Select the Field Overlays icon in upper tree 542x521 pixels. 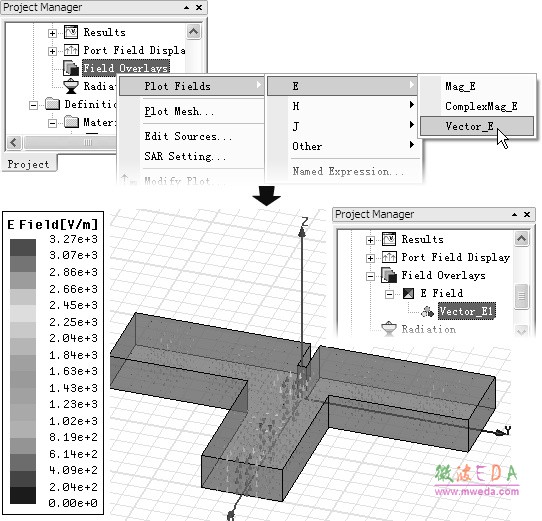click(71, 68)
